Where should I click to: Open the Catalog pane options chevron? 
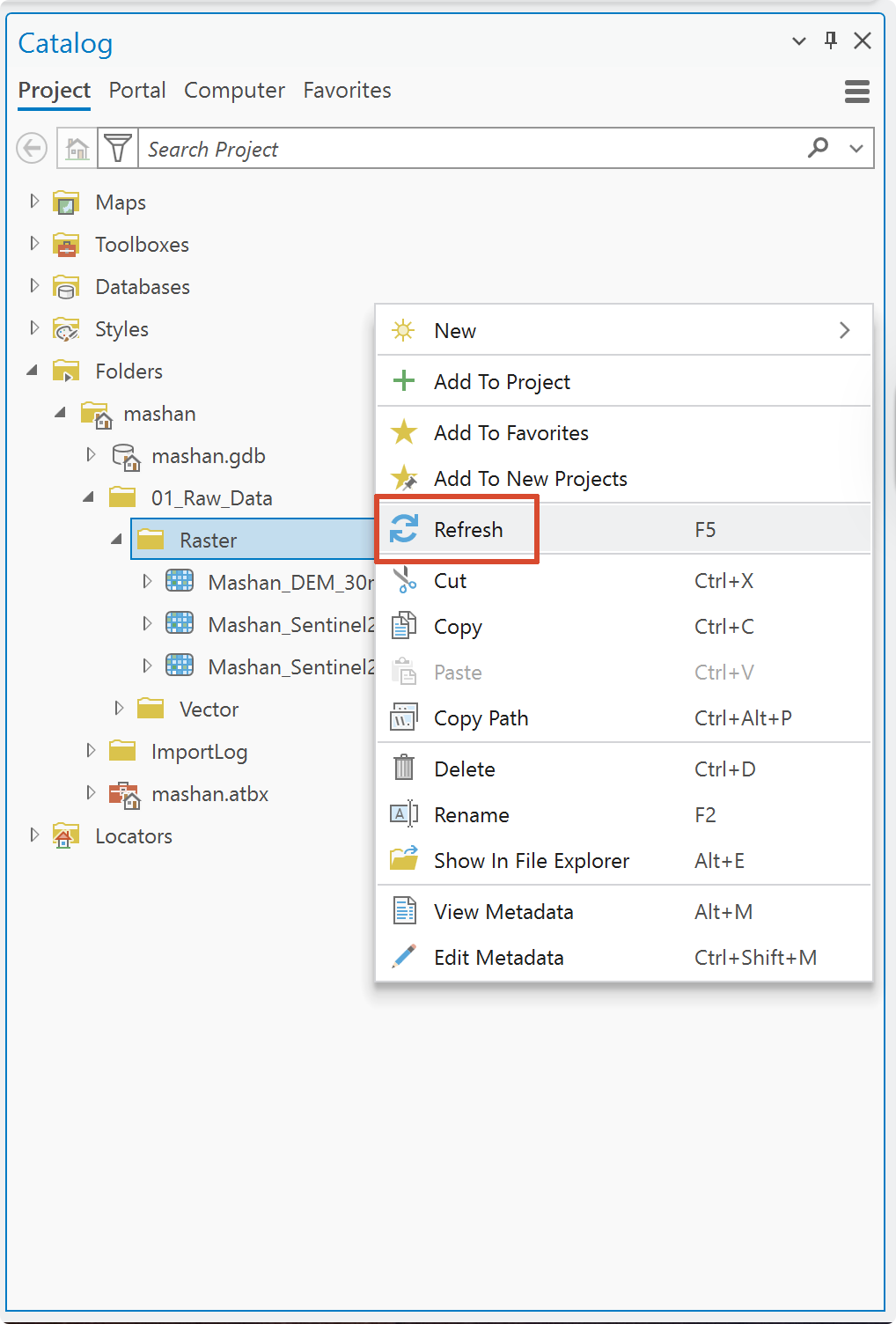pyautogui.click(x=799, y=40)
